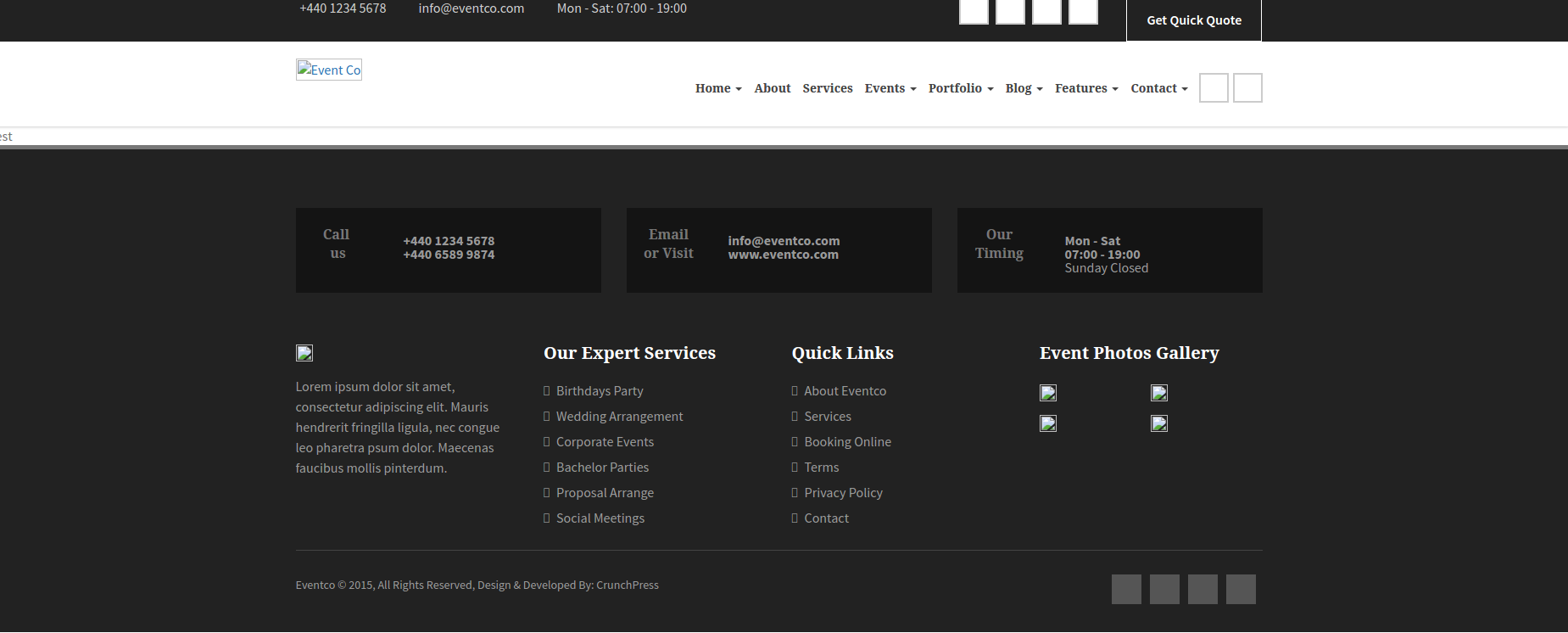Screen dimensions: 1568x633
Task: Click the Mon - Sat: 07:00 - 19:00 text in the top bar
Action: (622, 8)
